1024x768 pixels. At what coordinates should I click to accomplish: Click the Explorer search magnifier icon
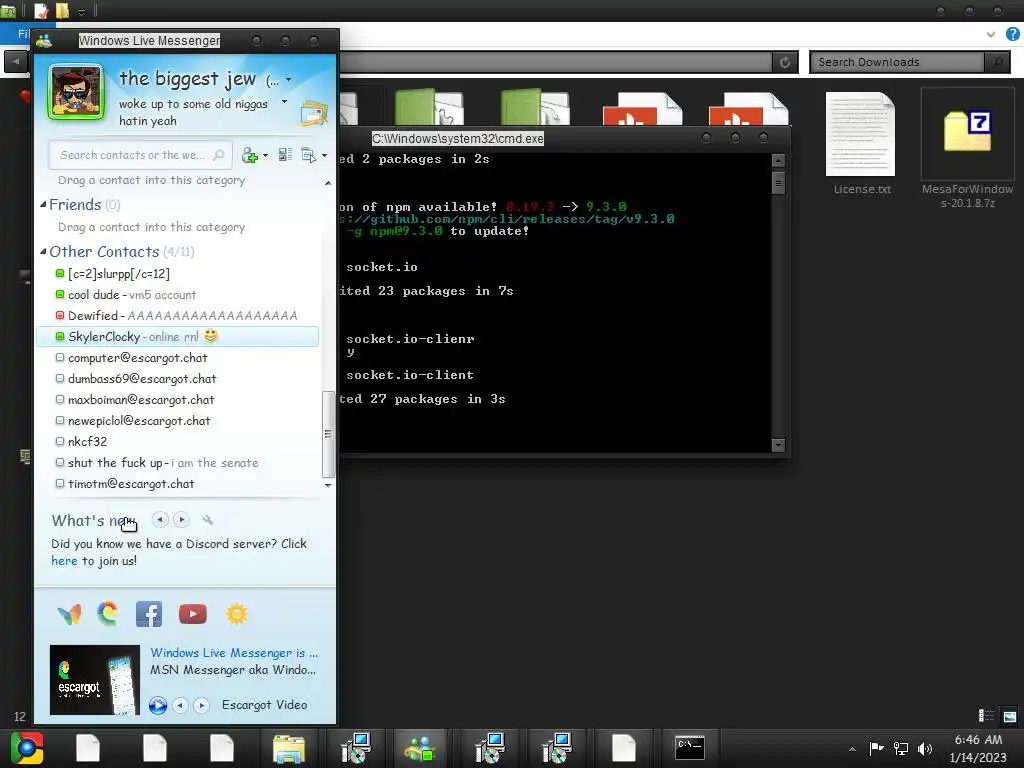997,62
